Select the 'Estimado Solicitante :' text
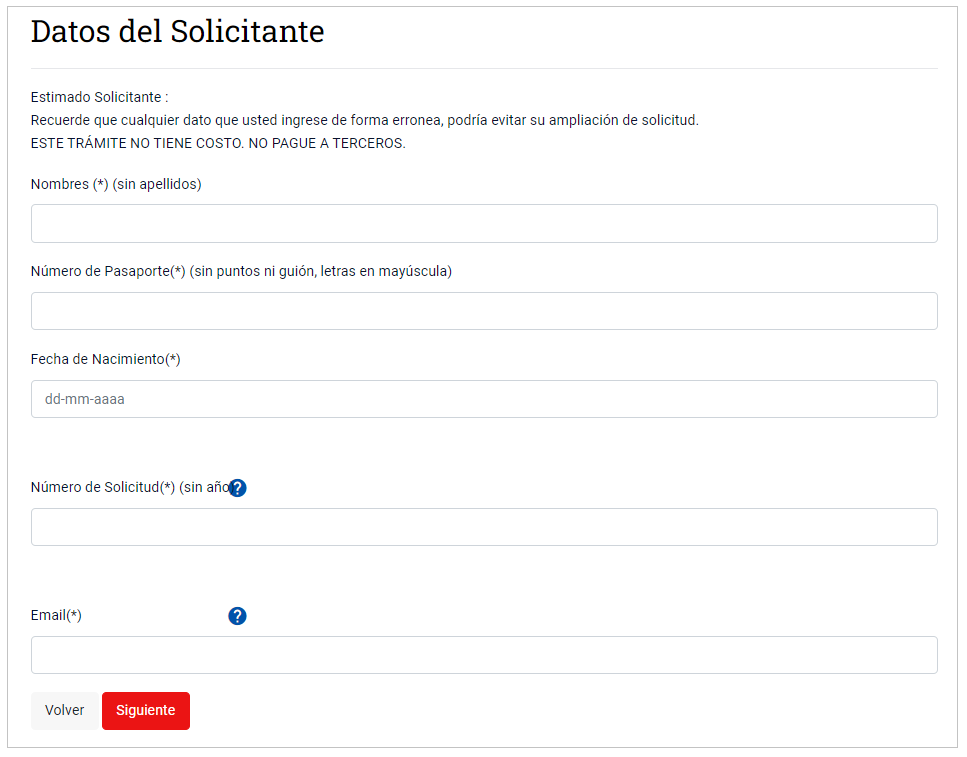This screenshot has height=757, width=967. (x=99, y=97)
